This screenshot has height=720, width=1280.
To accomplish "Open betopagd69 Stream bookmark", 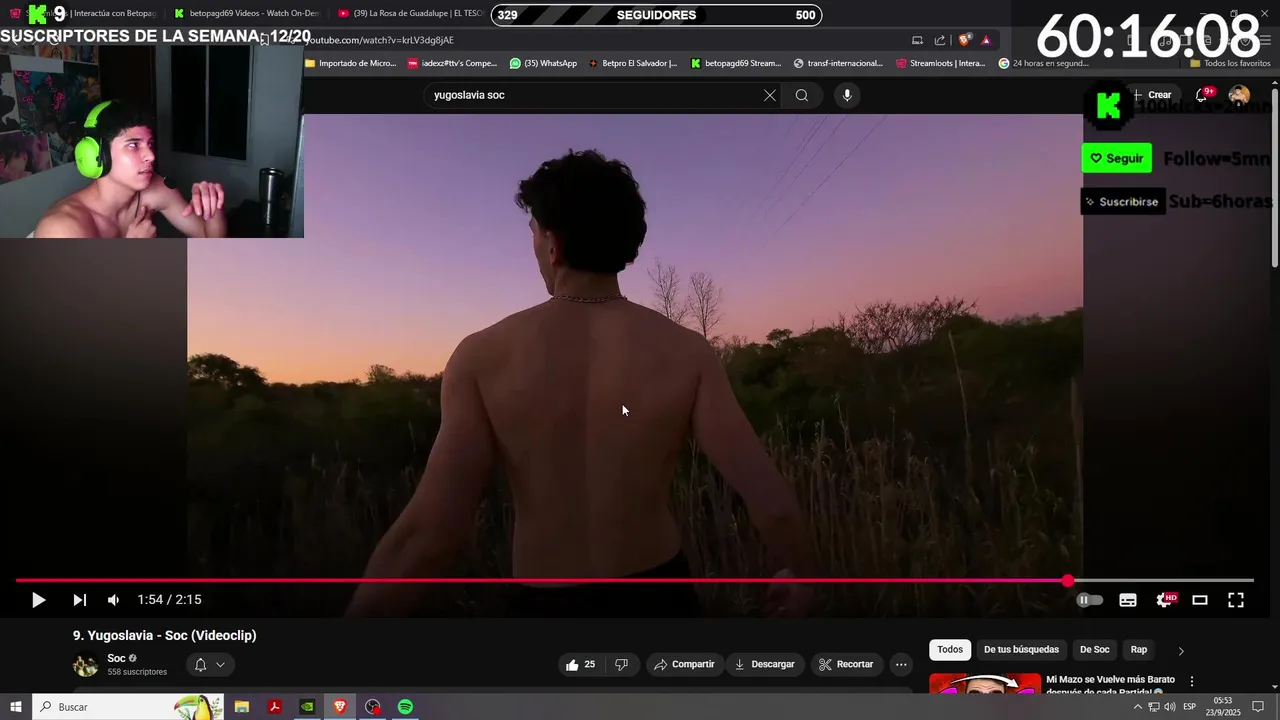I will click(736, 63).
